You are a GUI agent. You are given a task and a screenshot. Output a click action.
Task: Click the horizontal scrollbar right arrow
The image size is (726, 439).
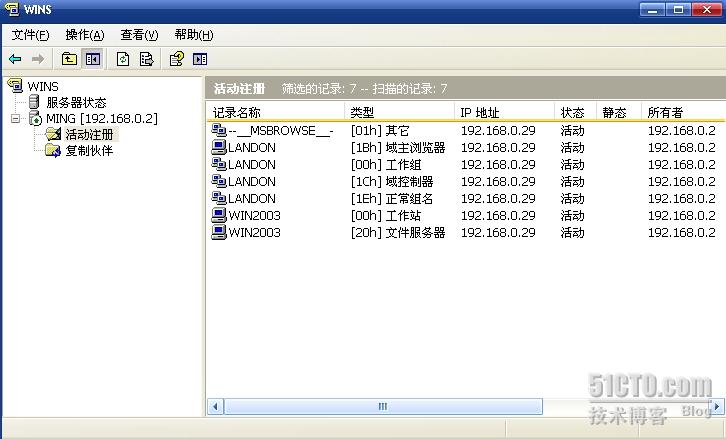coord(717,407)
